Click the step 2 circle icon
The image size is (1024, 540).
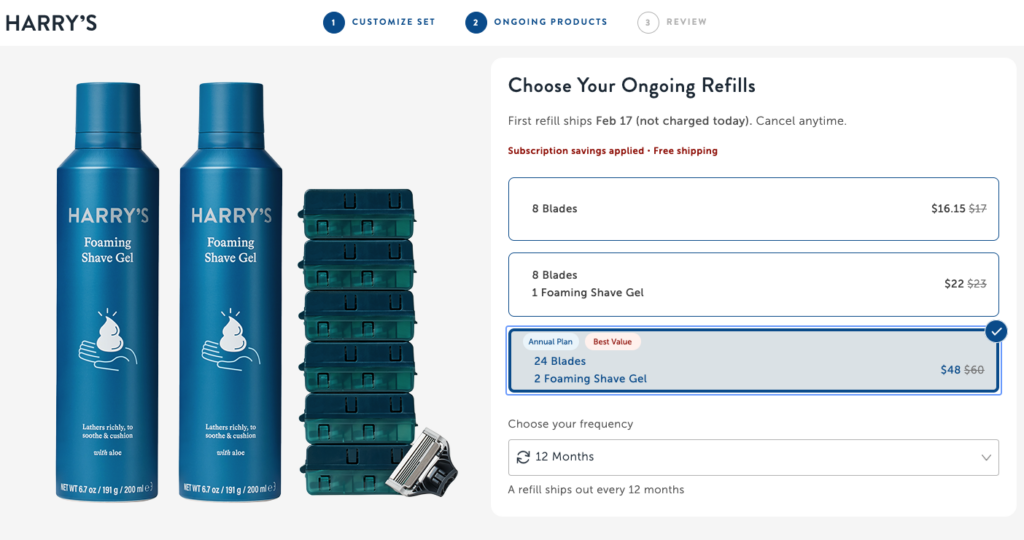pos(476,22)
